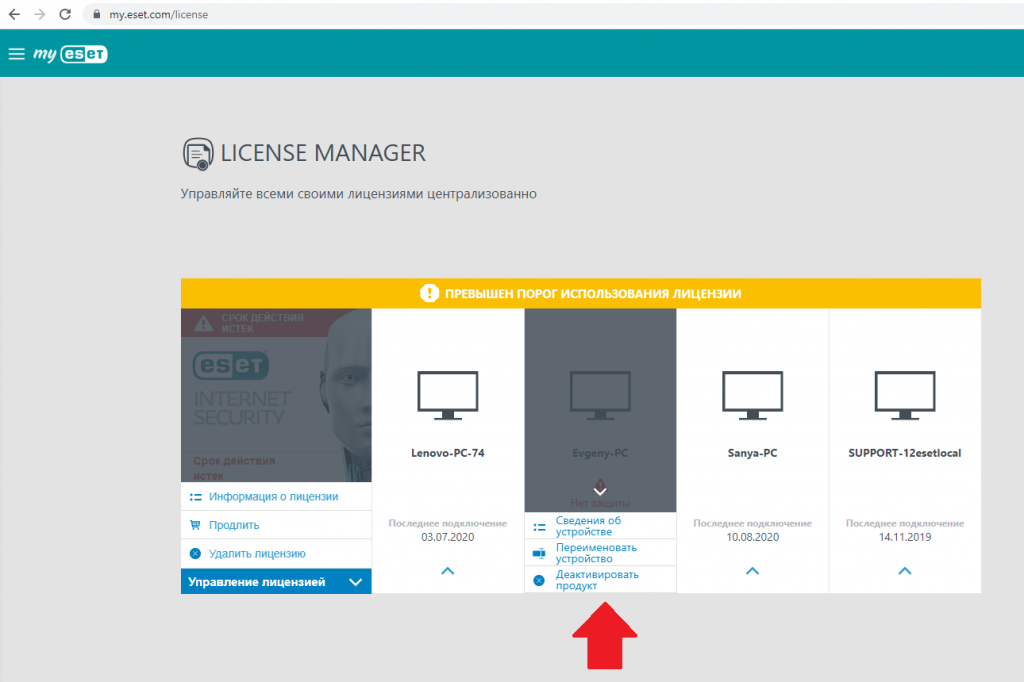Click the date 10.08.2020

(x=752, y=537)
